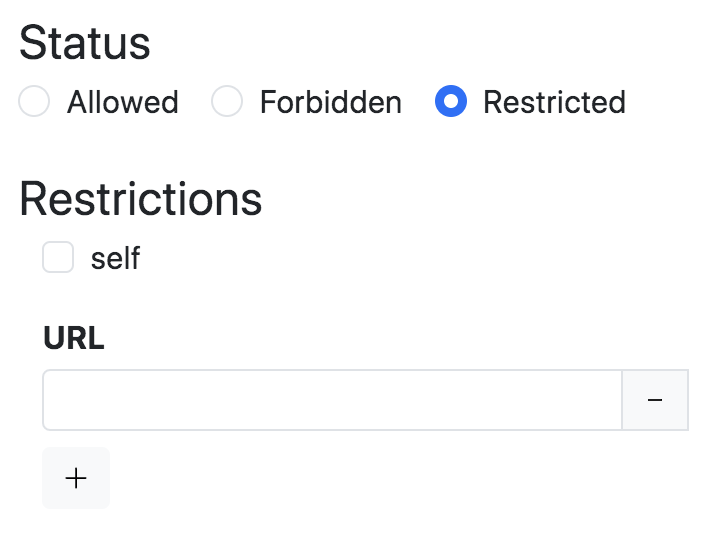
Task: Click inside the URL text field
Action: [x=332, y=400]
